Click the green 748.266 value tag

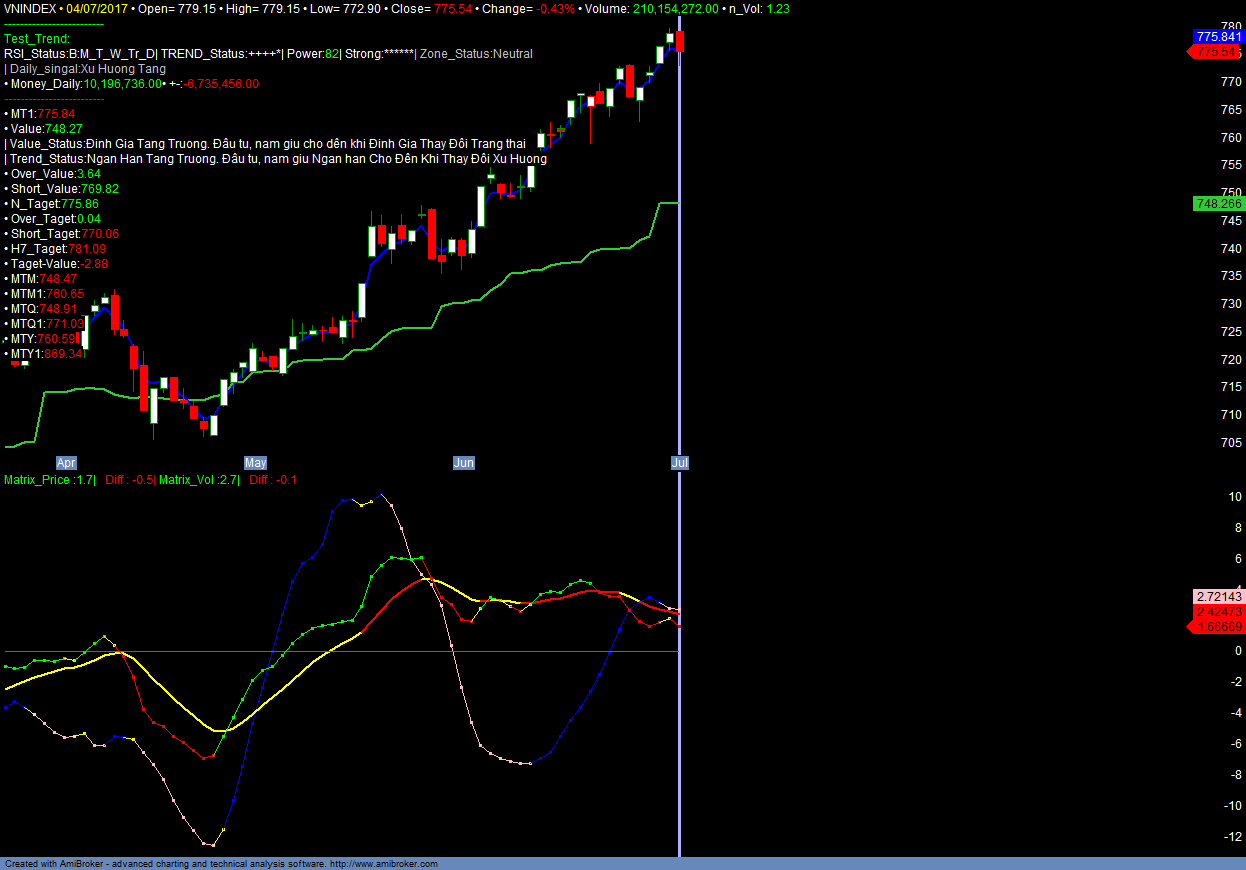pos(1217,203)
